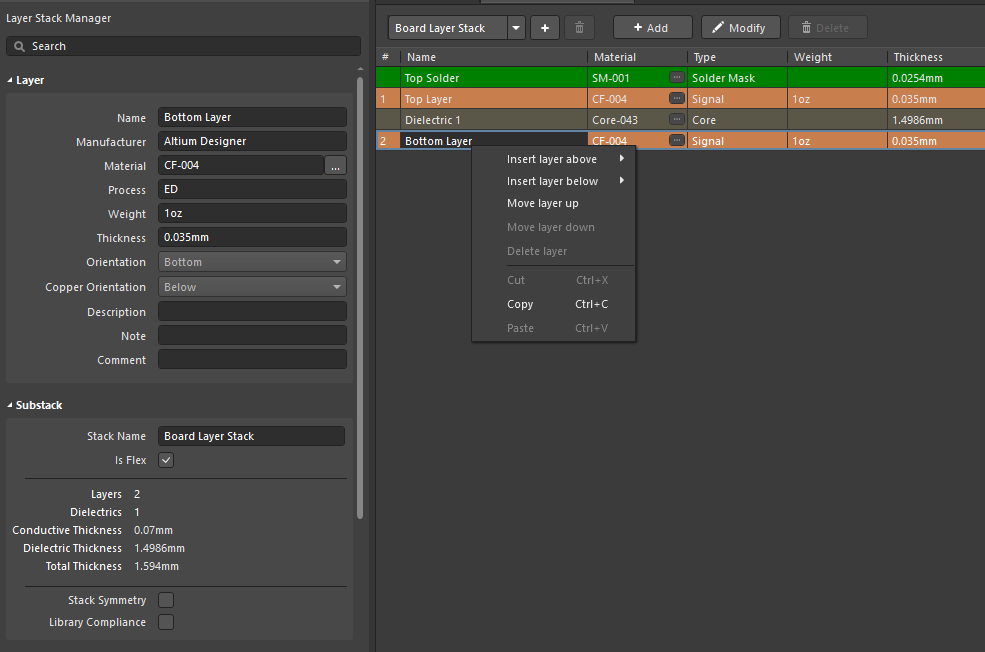This screenshot has height=652, width=985.
Task: Click the Thickness input field
Action: [x=252, y=238]
